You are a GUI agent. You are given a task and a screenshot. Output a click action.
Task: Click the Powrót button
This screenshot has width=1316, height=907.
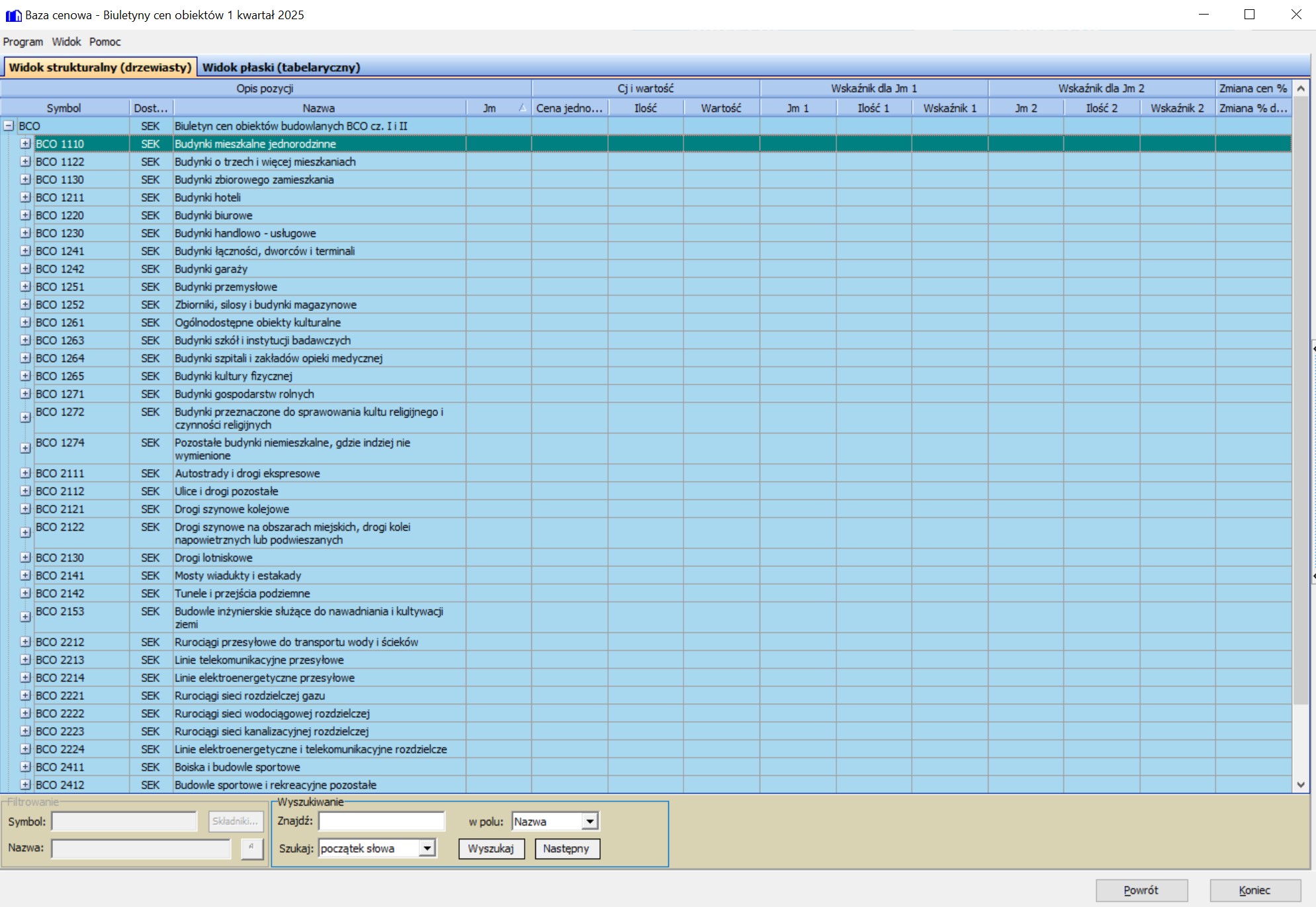pyautogui.click(x=1141, y=890)
